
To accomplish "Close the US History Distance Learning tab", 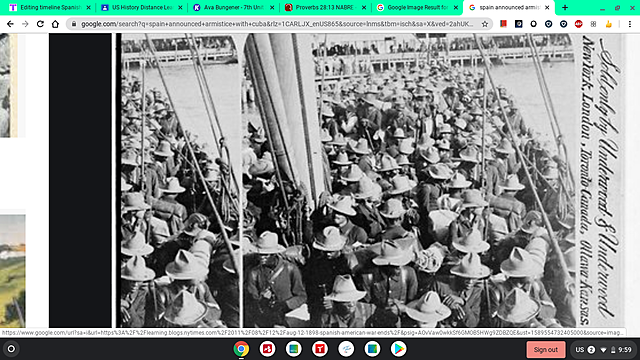I will pyautogui.click(x=180, y=7).
